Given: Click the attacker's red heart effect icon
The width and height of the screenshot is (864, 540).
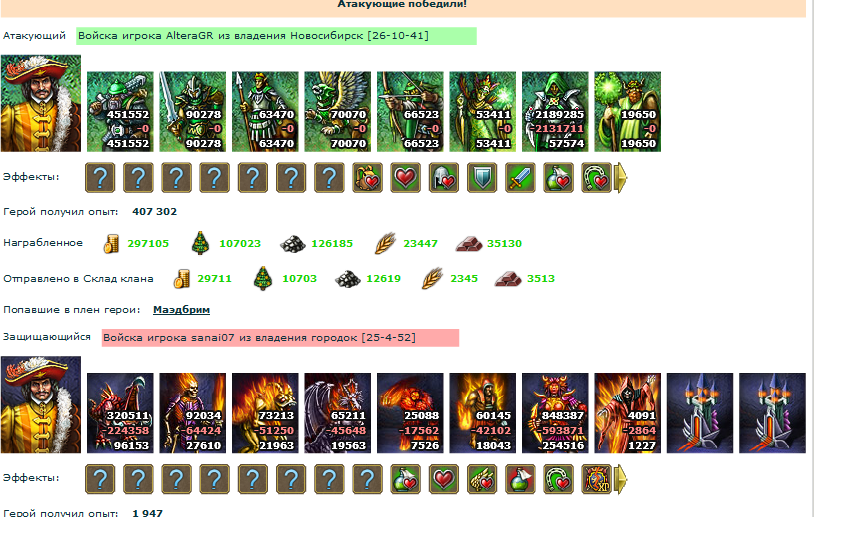Looking at the screenshot, I should point(405,177).
